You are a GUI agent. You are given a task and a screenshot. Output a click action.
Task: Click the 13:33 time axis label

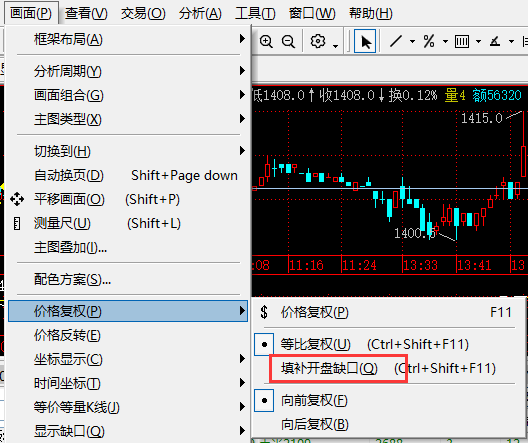tap(420, 265)
